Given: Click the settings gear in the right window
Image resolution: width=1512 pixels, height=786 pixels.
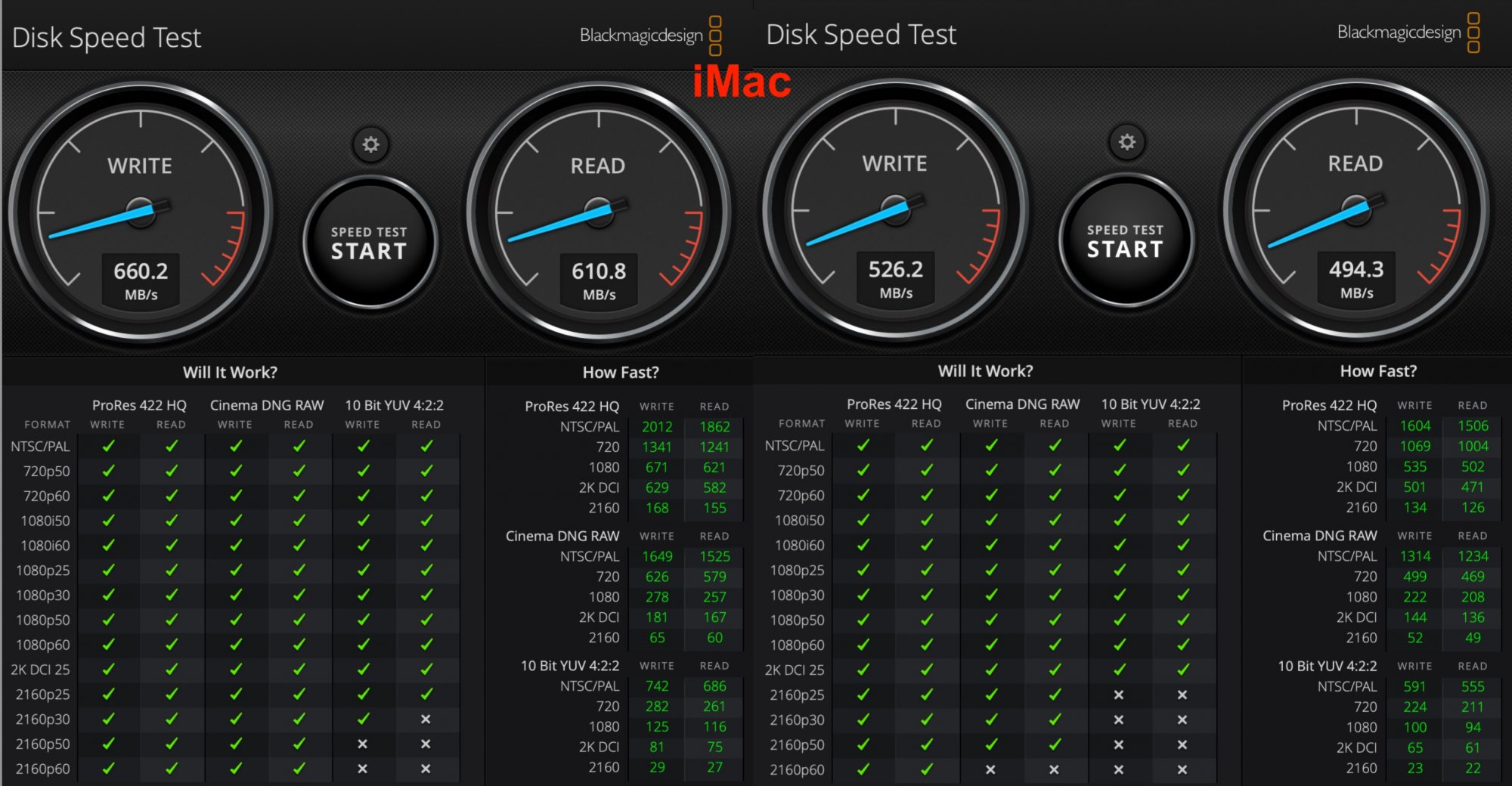Looking at the screenshot, I should click(1127, 142).
